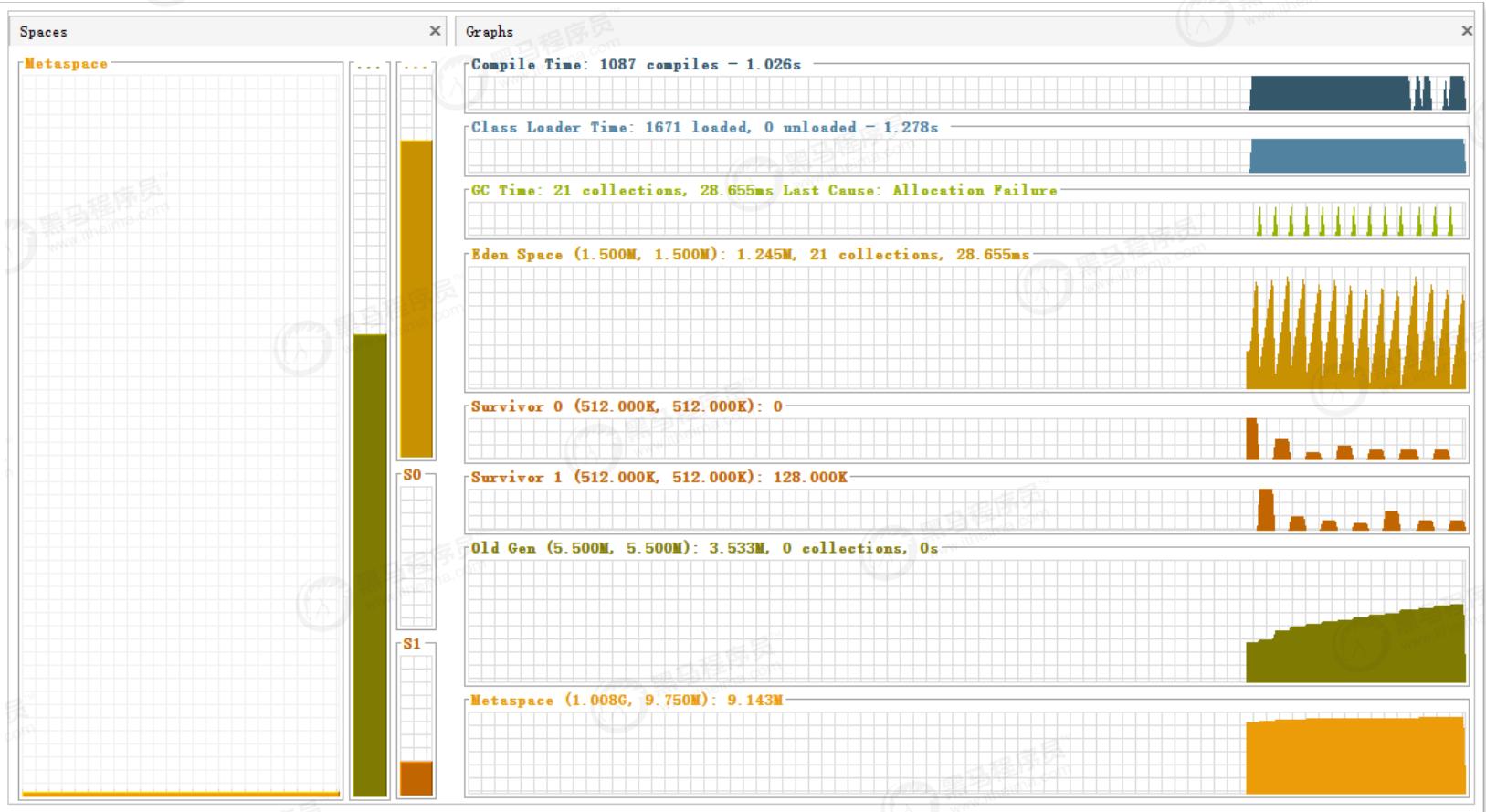Select the S0 survivor box in Spaces
The width and height of the screenshot is (1486, 812).
(416, 553)
